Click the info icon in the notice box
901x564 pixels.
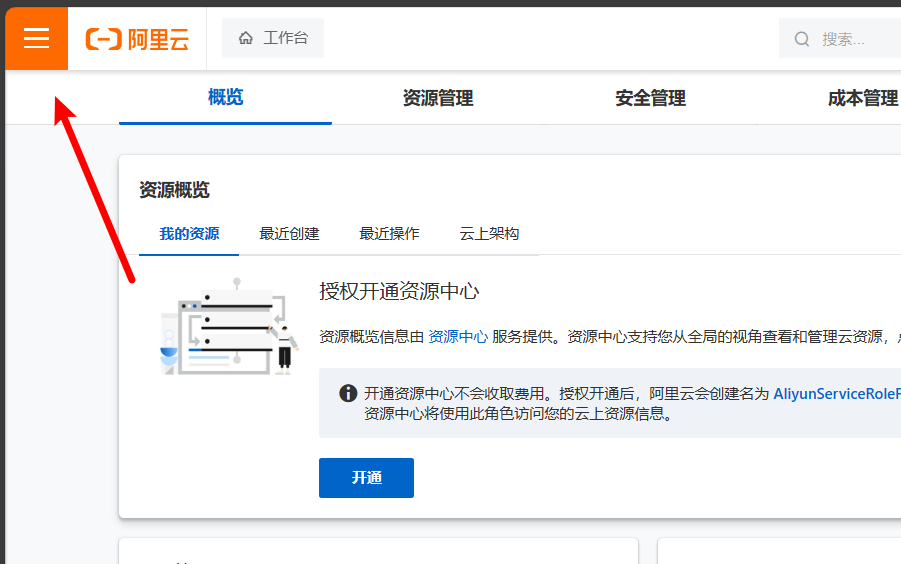347,393
